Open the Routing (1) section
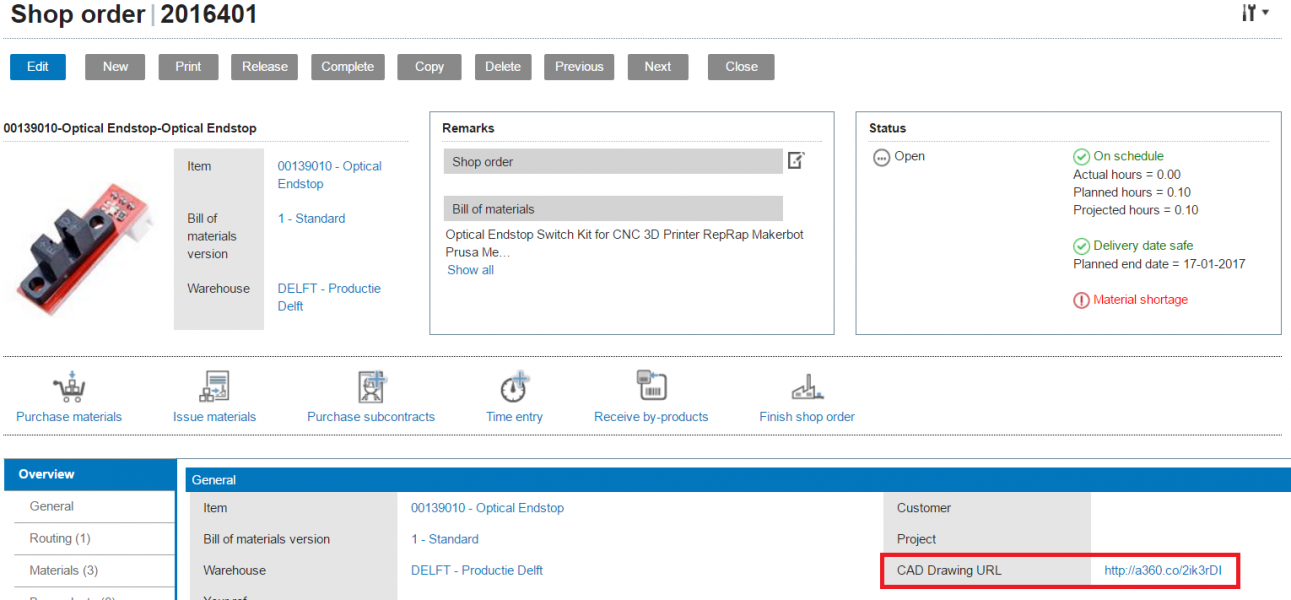This screenshot has width=1291, height=600. (60, 538)
